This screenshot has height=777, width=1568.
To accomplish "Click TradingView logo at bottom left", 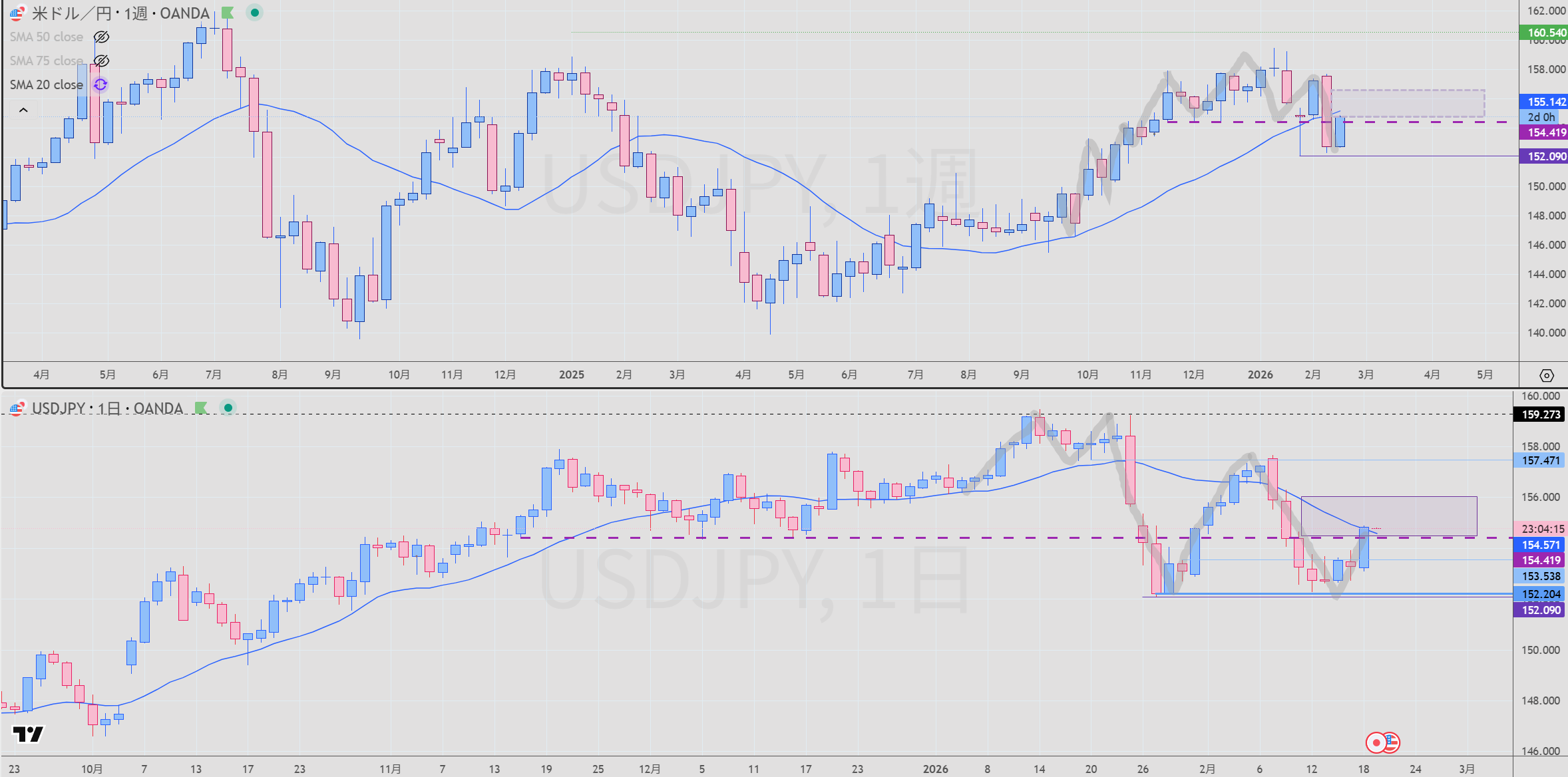I will pos(28,734).
